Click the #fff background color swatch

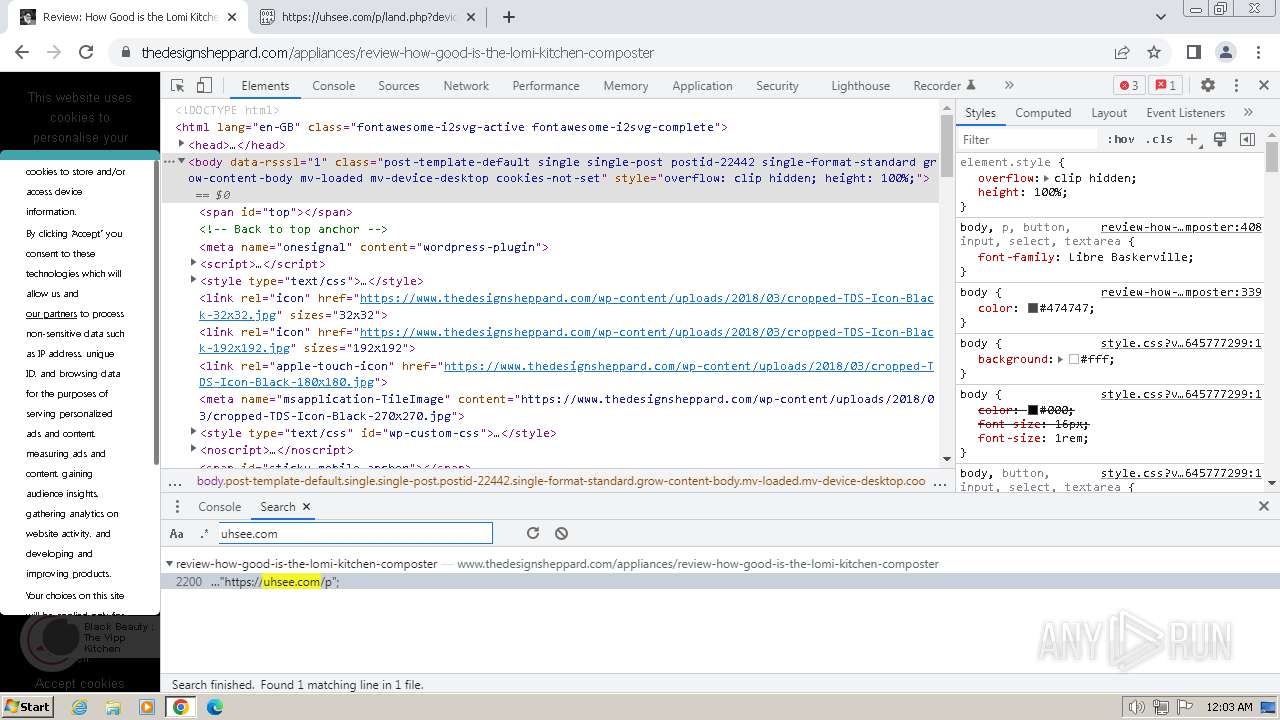(1074, 359)
